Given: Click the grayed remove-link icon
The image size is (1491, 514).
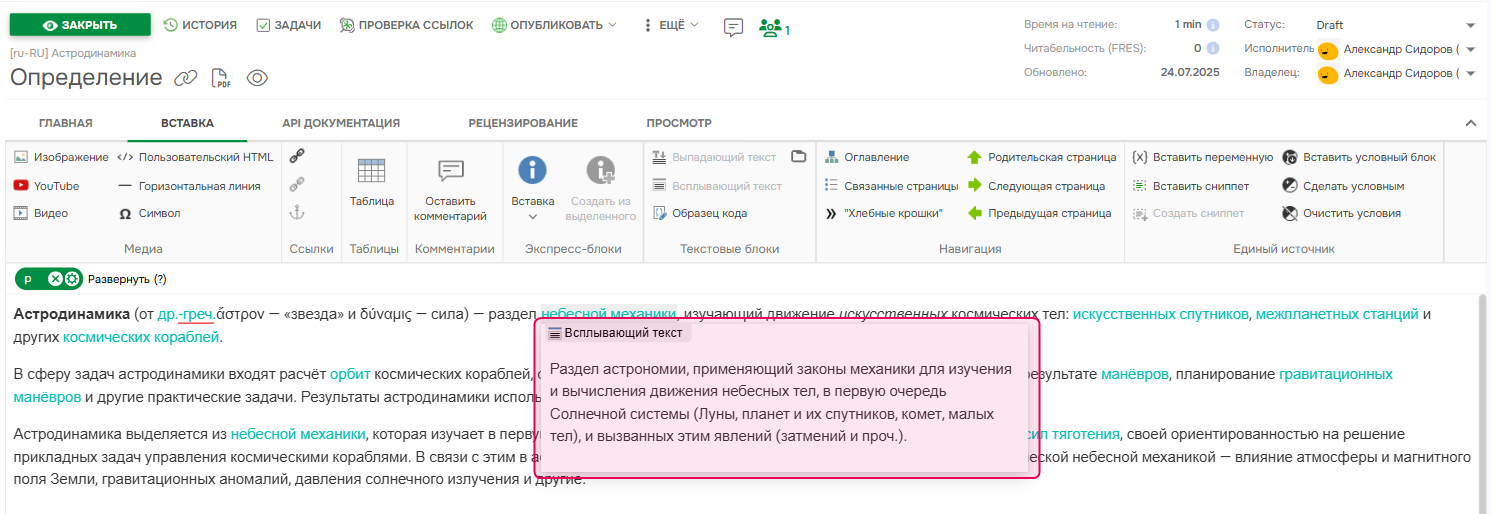Looking at the screenshot, I should pyautogui.click(x=297, y=184).
